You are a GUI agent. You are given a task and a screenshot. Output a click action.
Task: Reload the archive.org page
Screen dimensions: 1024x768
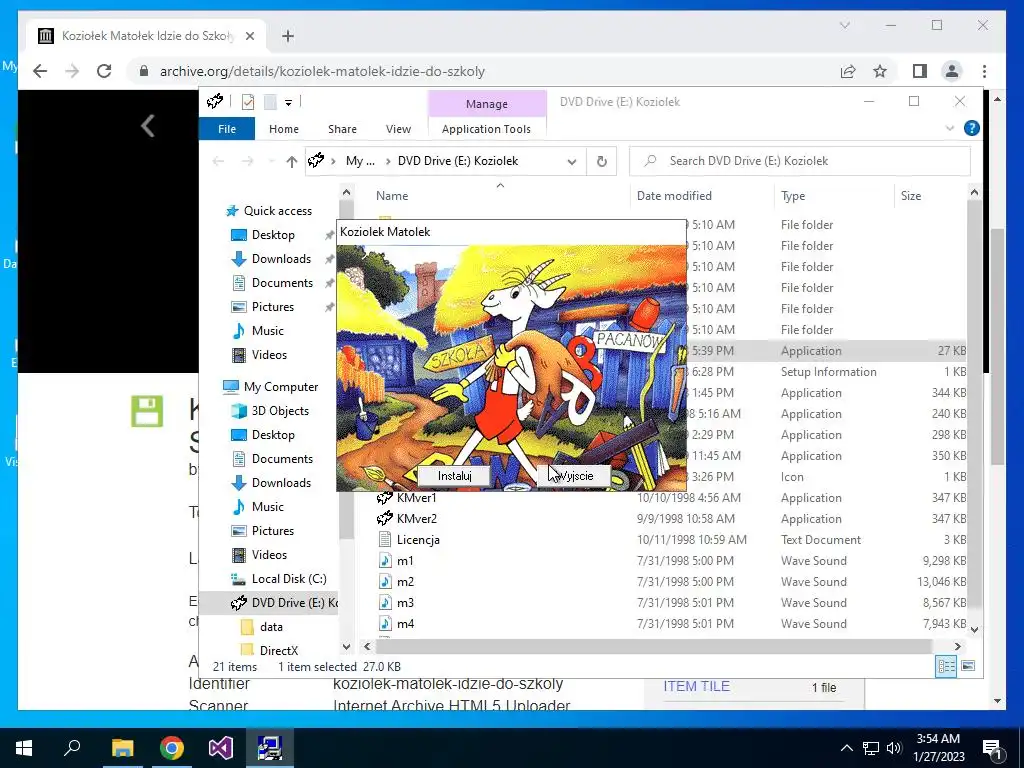click(x=104, y=71)
